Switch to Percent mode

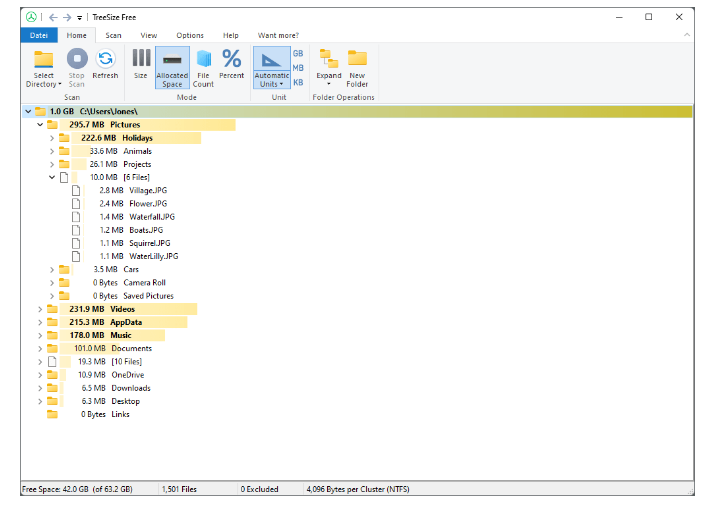(x=231, y=59)
